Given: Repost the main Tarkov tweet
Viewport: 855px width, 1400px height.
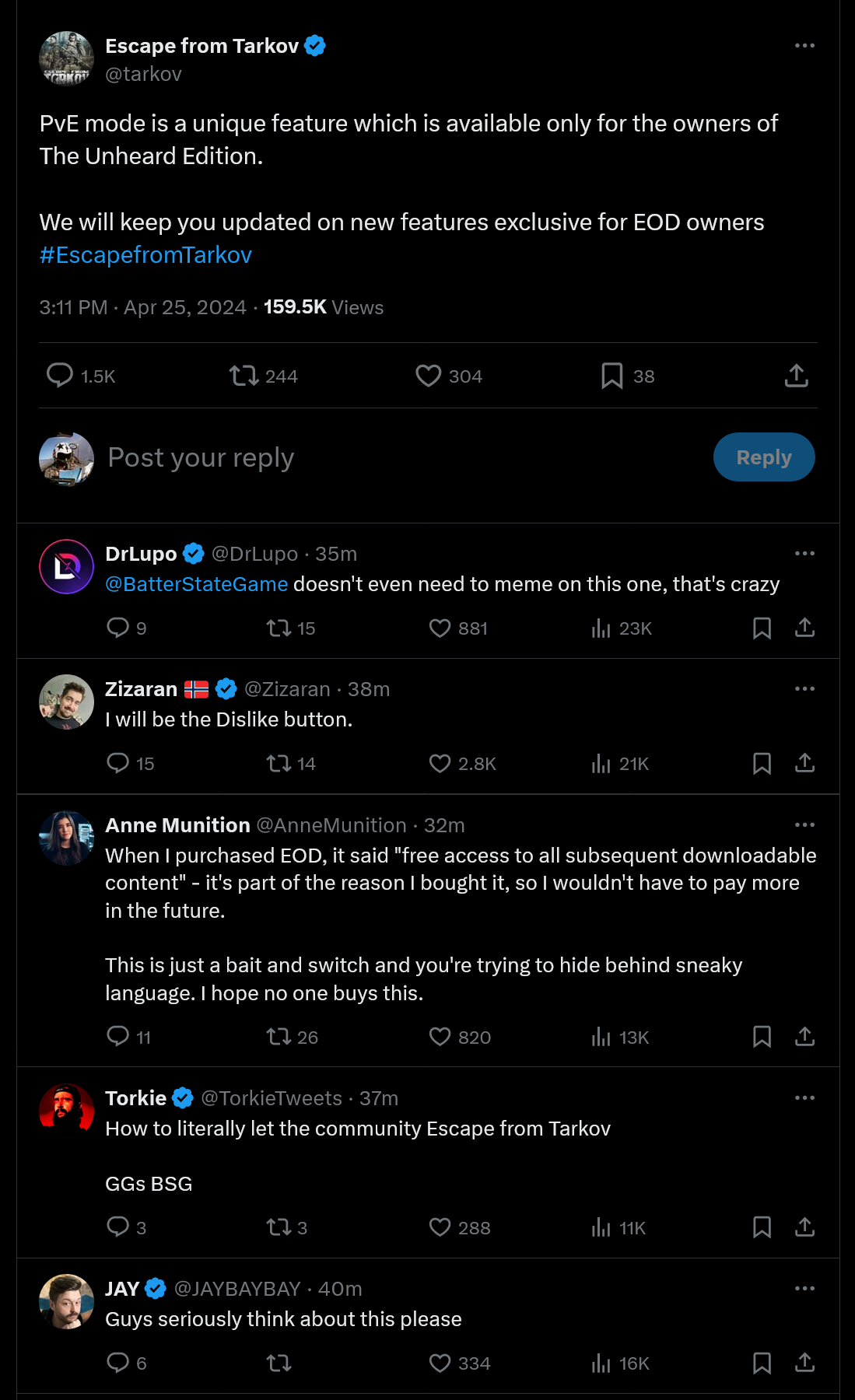Looking at the screenshot, I should (244, 376).
